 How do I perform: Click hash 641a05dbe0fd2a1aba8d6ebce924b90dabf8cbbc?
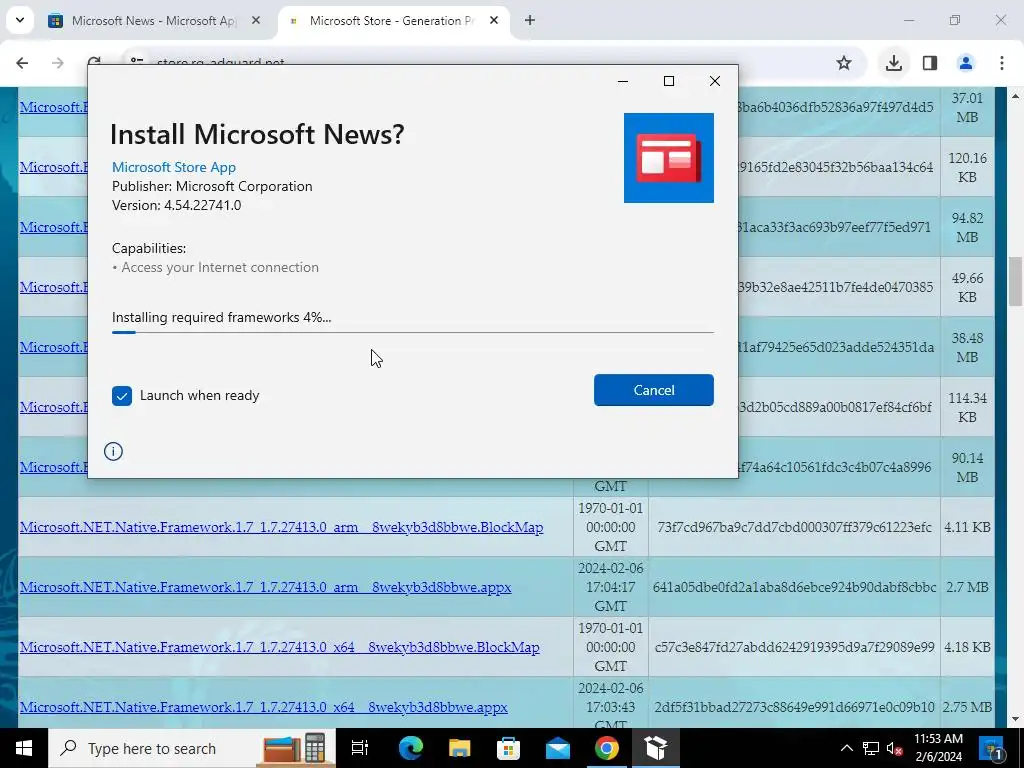point(794,587)
